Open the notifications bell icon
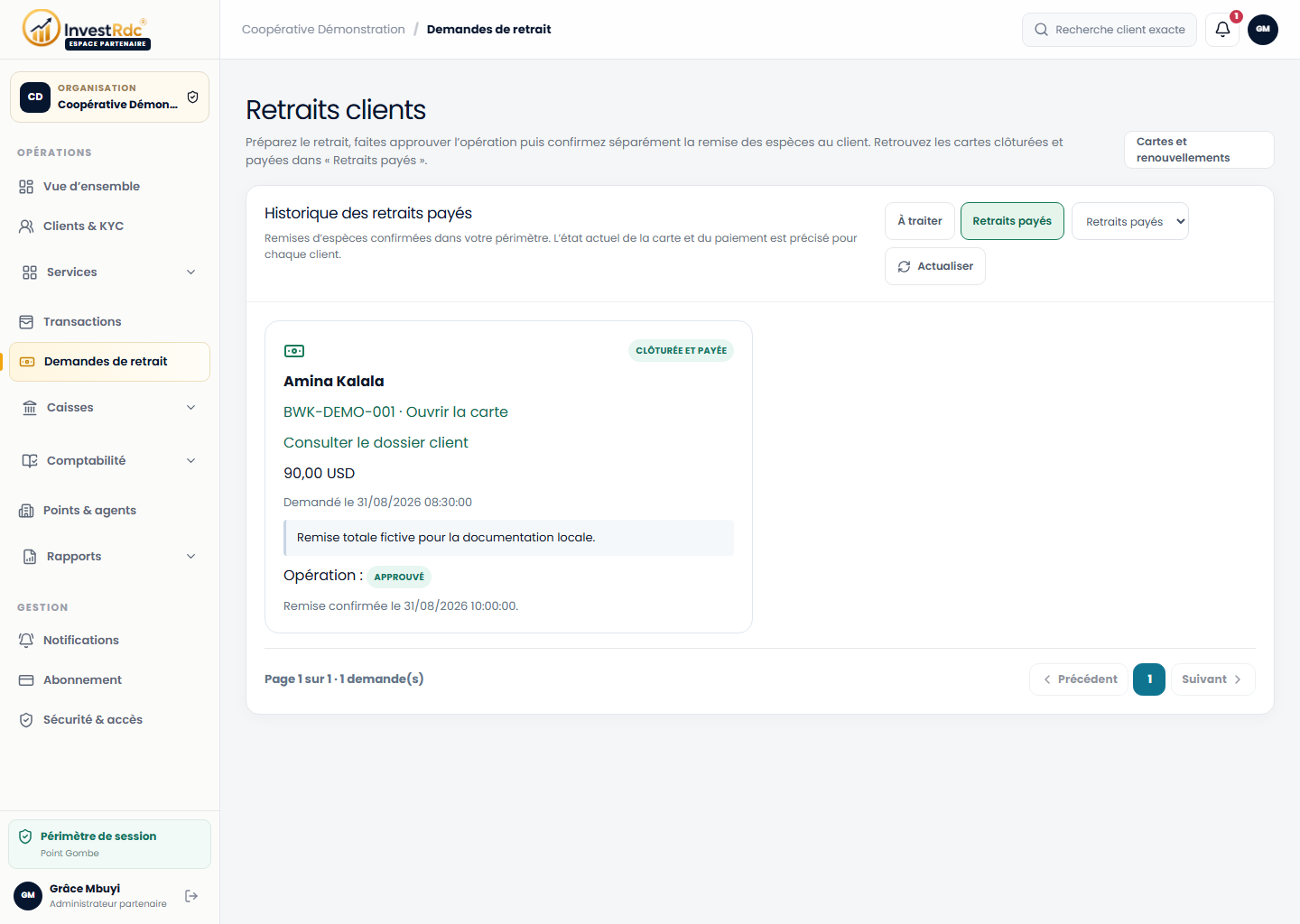Screen dimensions: 1300x924 pyautogui.click(x=1222, y=29)
